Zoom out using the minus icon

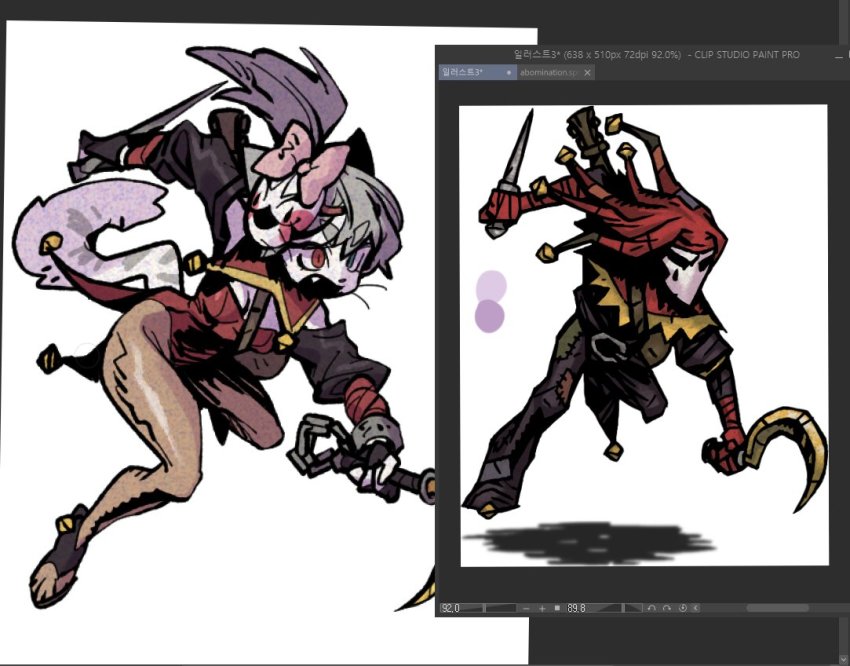(526, 607)
